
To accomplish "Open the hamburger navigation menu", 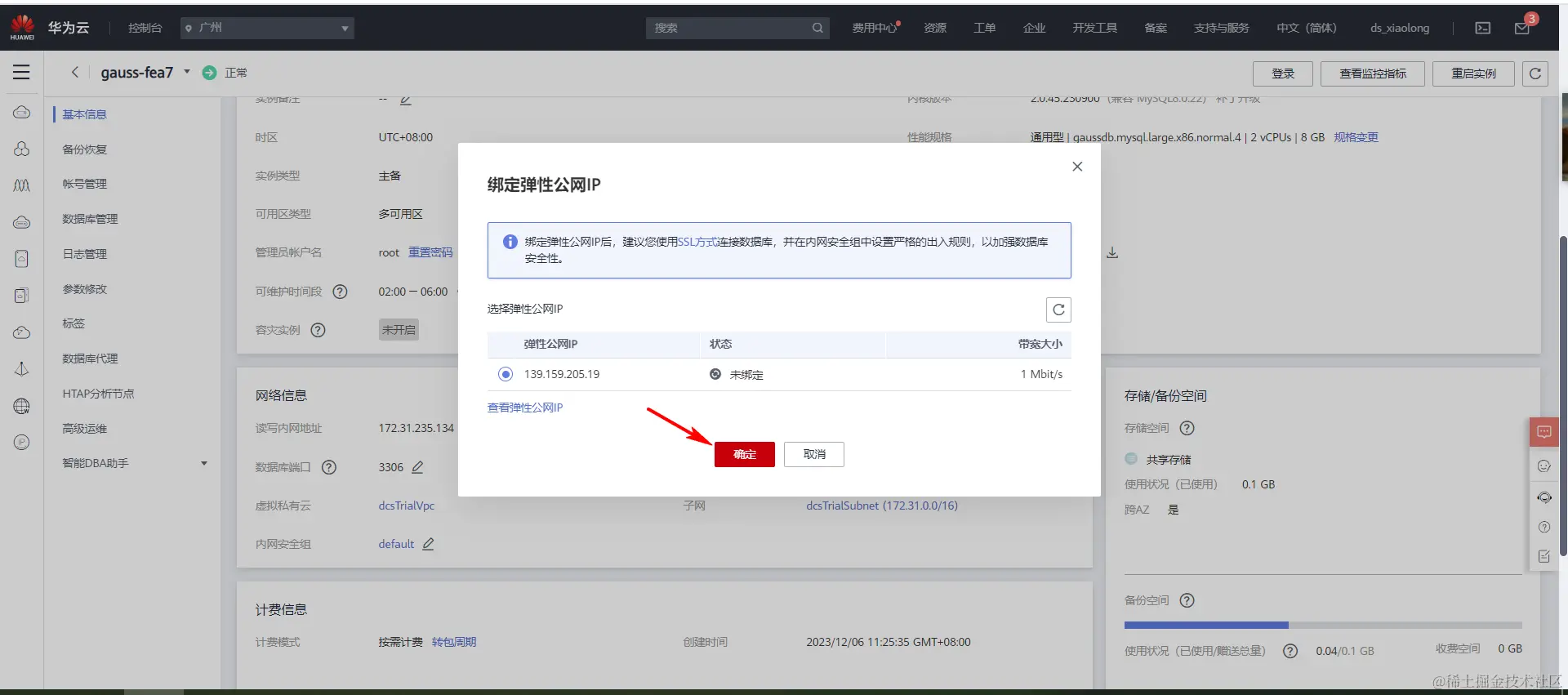I will pos(21,72).
